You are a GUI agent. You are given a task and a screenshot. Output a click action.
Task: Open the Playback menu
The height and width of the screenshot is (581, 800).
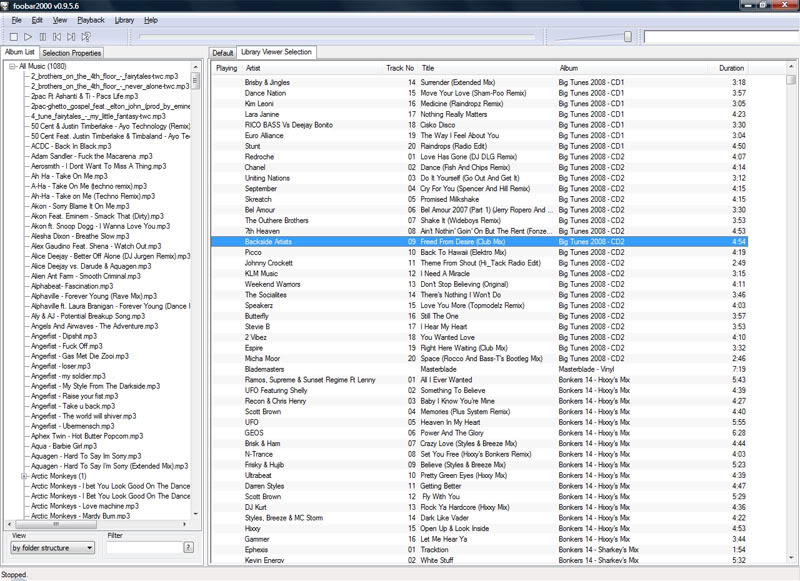click(x=92, y=18)
